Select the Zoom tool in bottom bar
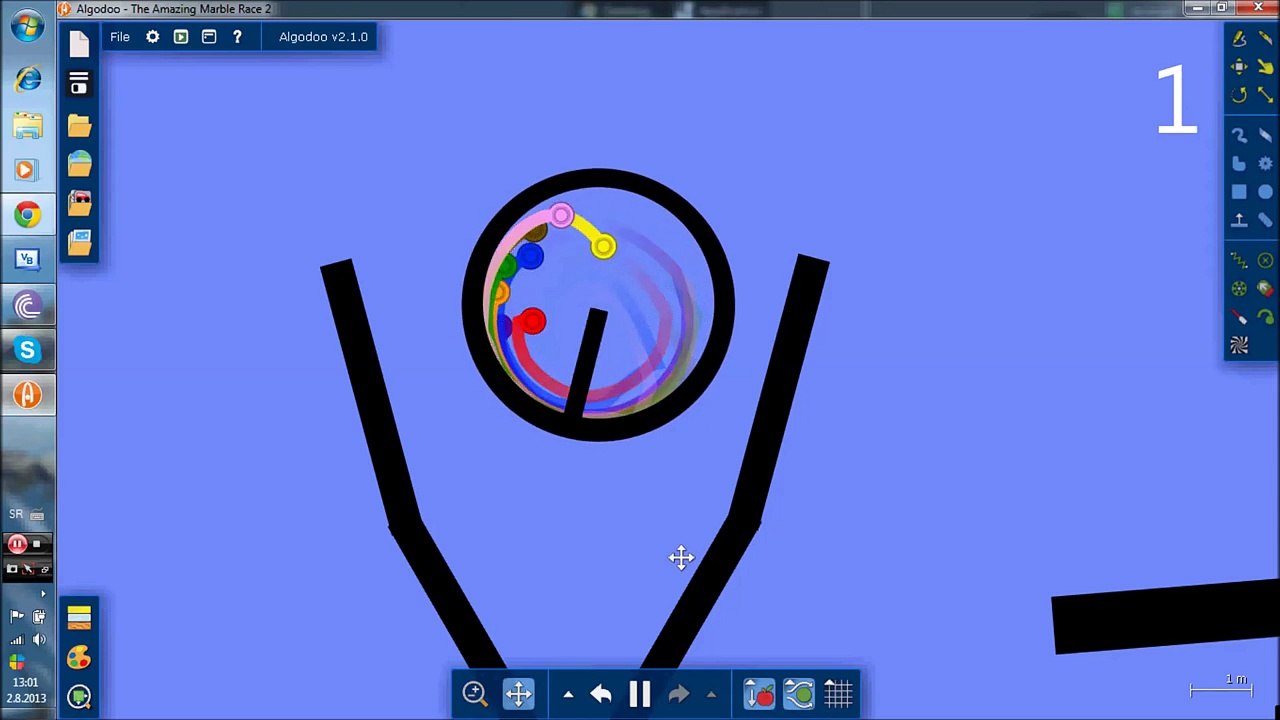Screen dimensions: 1280x720 tap(475, 693)
